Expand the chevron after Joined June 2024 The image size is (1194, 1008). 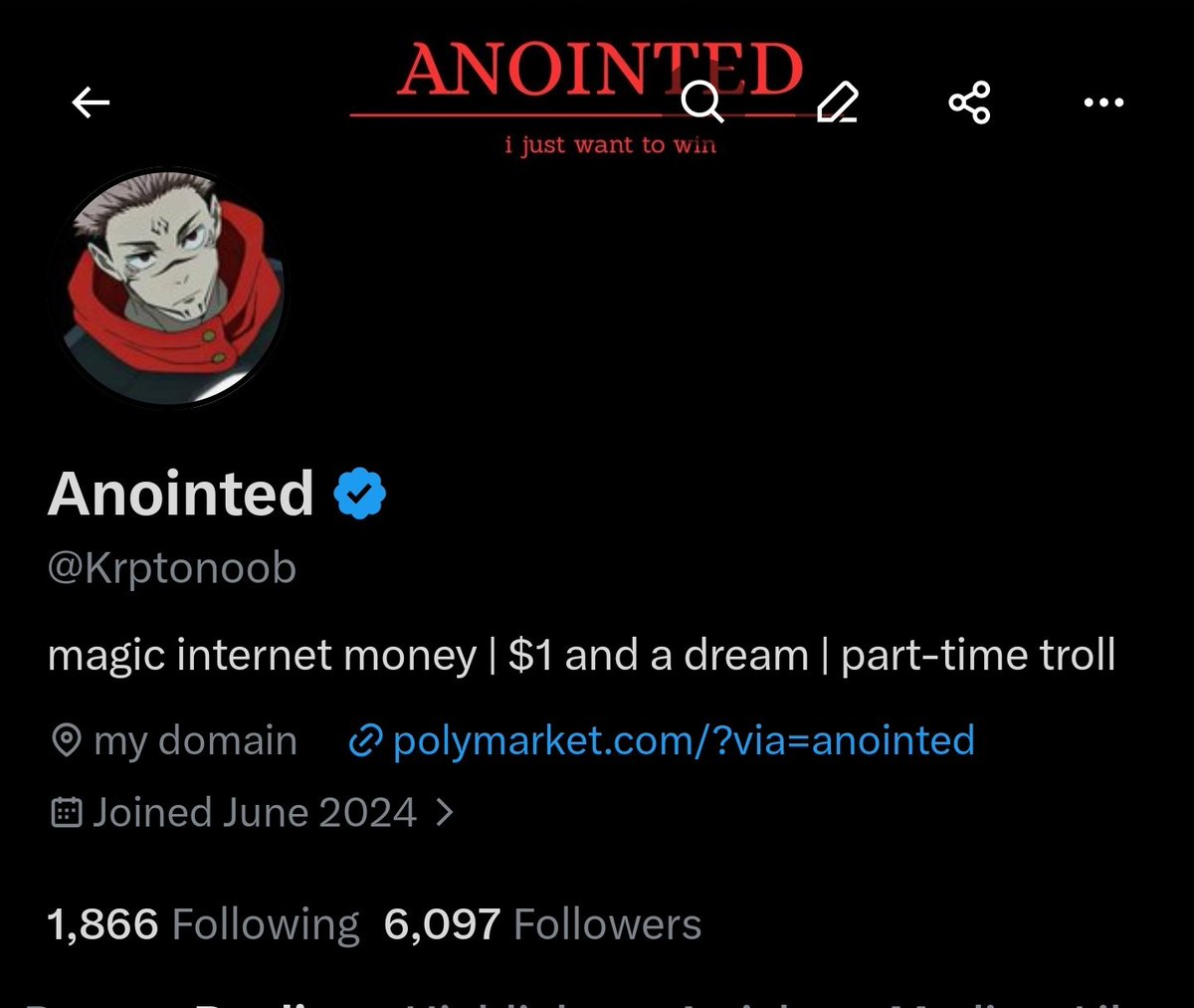[x=445, y=813]
